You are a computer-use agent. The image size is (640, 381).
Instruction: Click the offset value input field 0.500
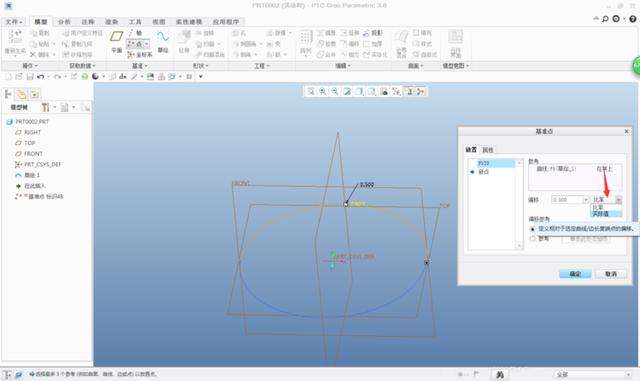567,200
